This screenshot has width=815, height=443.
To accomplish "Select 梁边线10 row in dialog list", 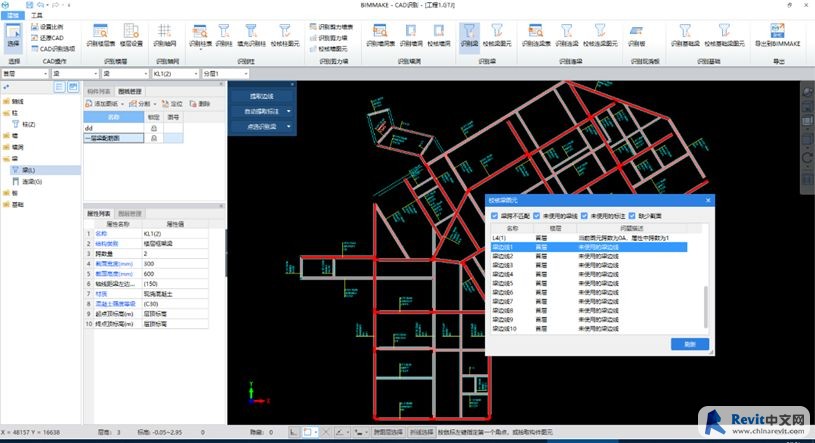I will click(588, 329).
